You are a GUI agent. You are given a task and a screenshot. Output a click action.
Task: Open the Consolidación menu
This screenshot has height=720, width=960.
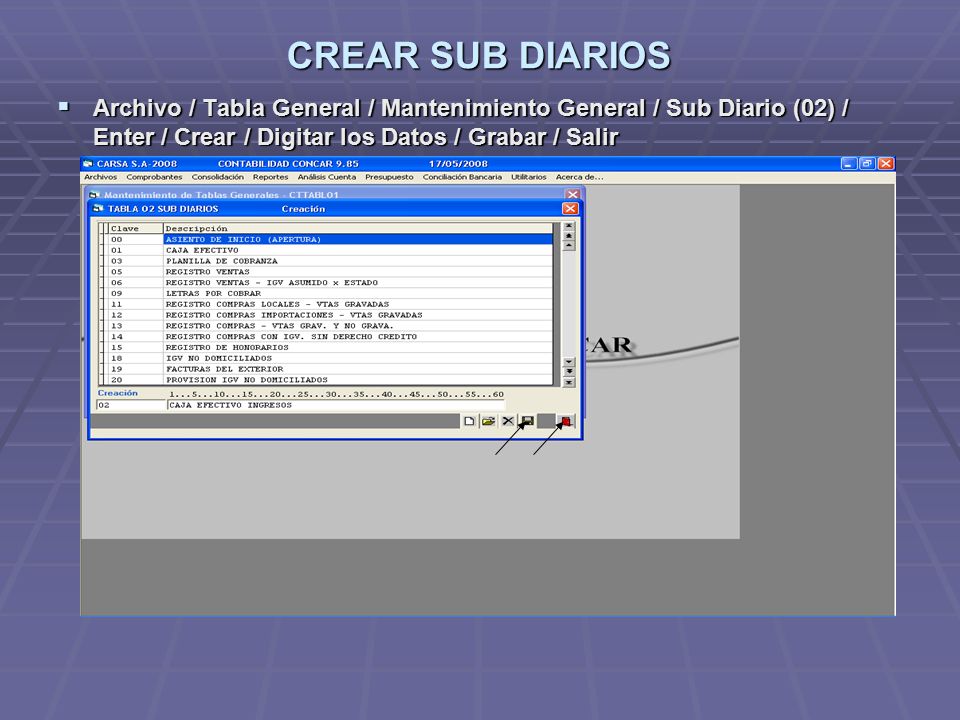pos(217,177)
